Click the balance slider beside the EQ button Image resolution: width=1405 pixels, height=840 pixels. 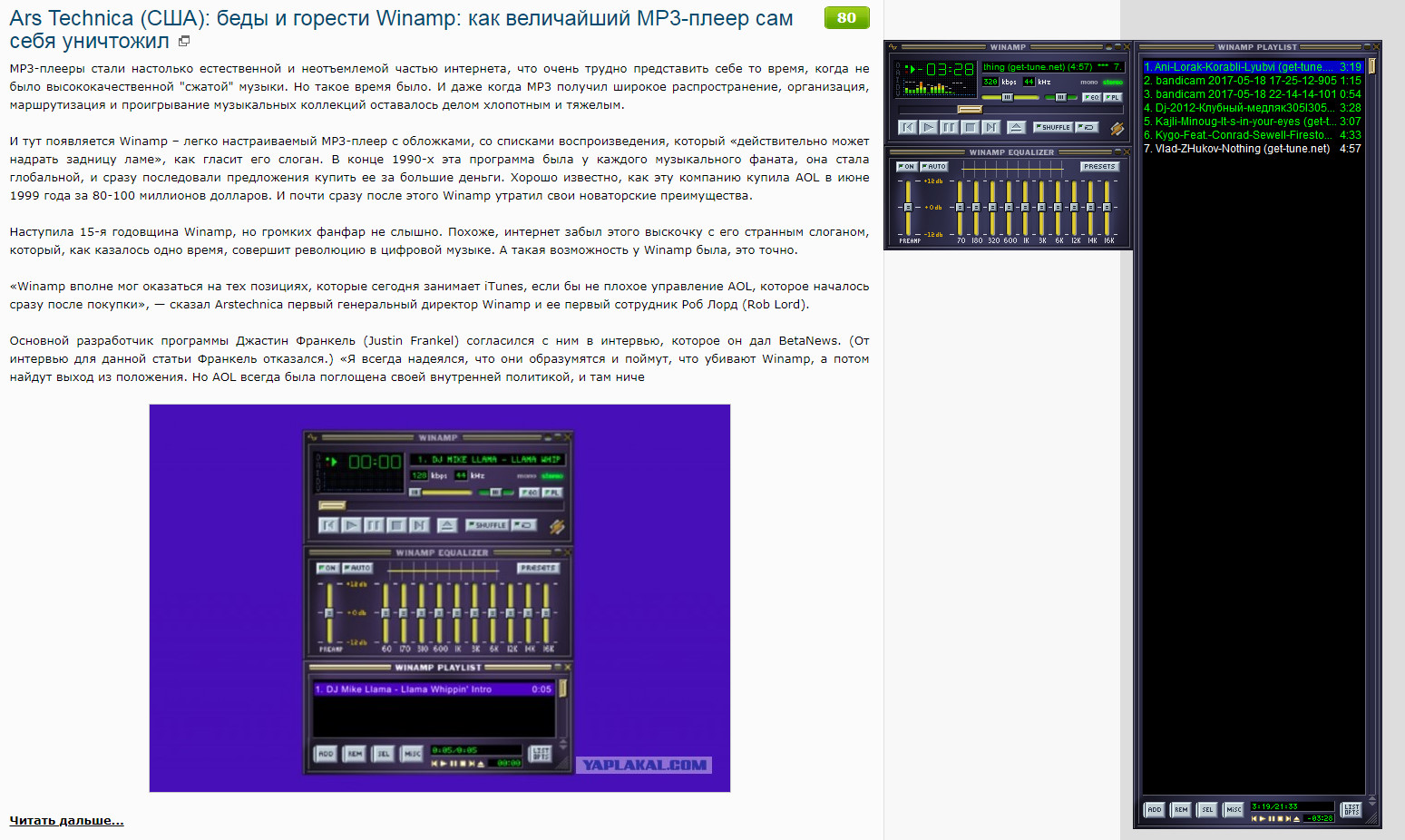pos(1060,97)
